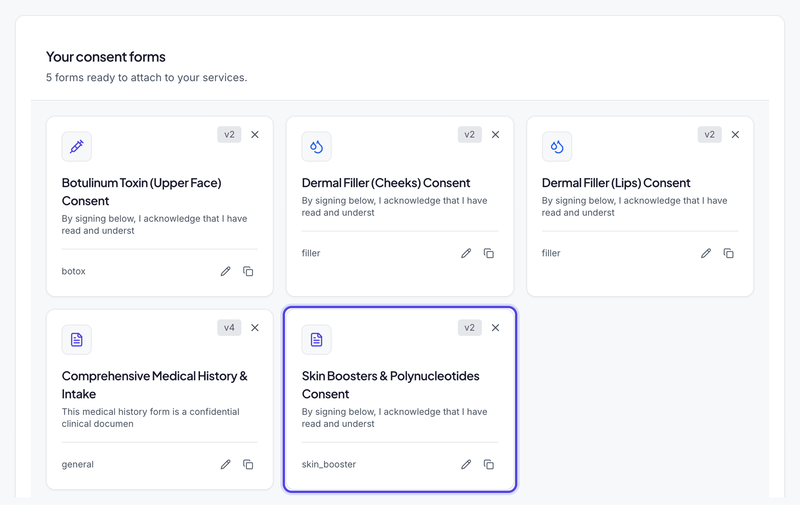
Task: Click description text on Dermal Filler (Cheeks) card
Action: [x=394, y=207]
